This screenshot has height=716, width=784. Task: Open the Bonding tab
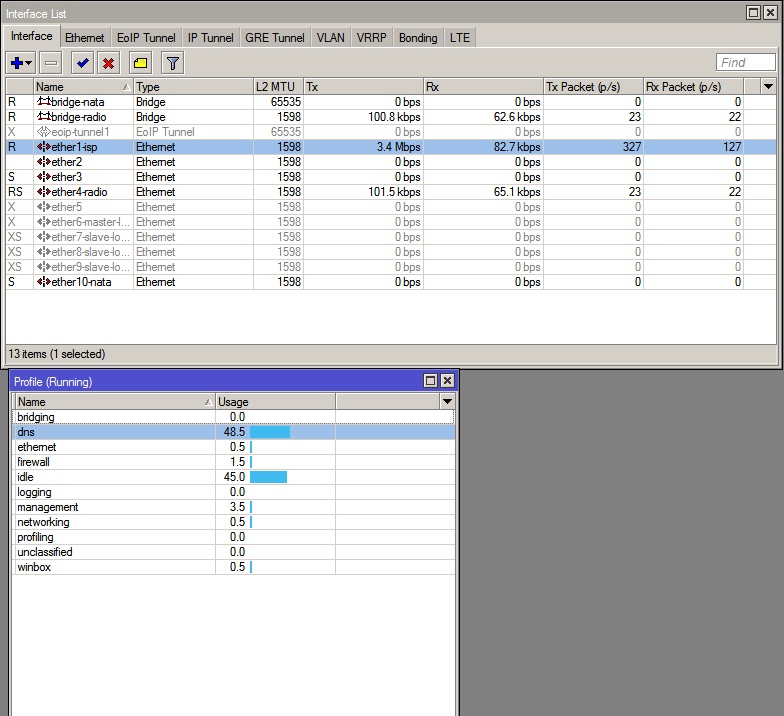coord(418,38)
